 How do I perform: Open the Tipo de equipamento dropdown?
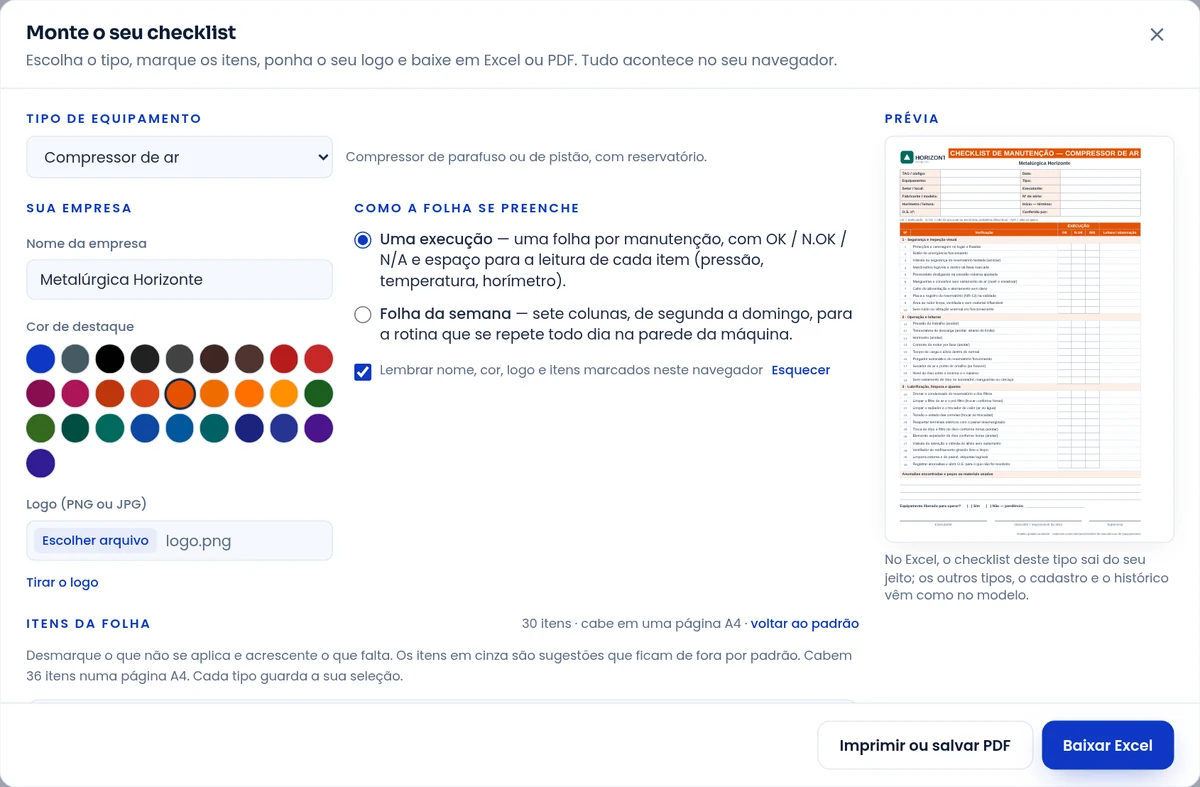[x=179, y=157]
